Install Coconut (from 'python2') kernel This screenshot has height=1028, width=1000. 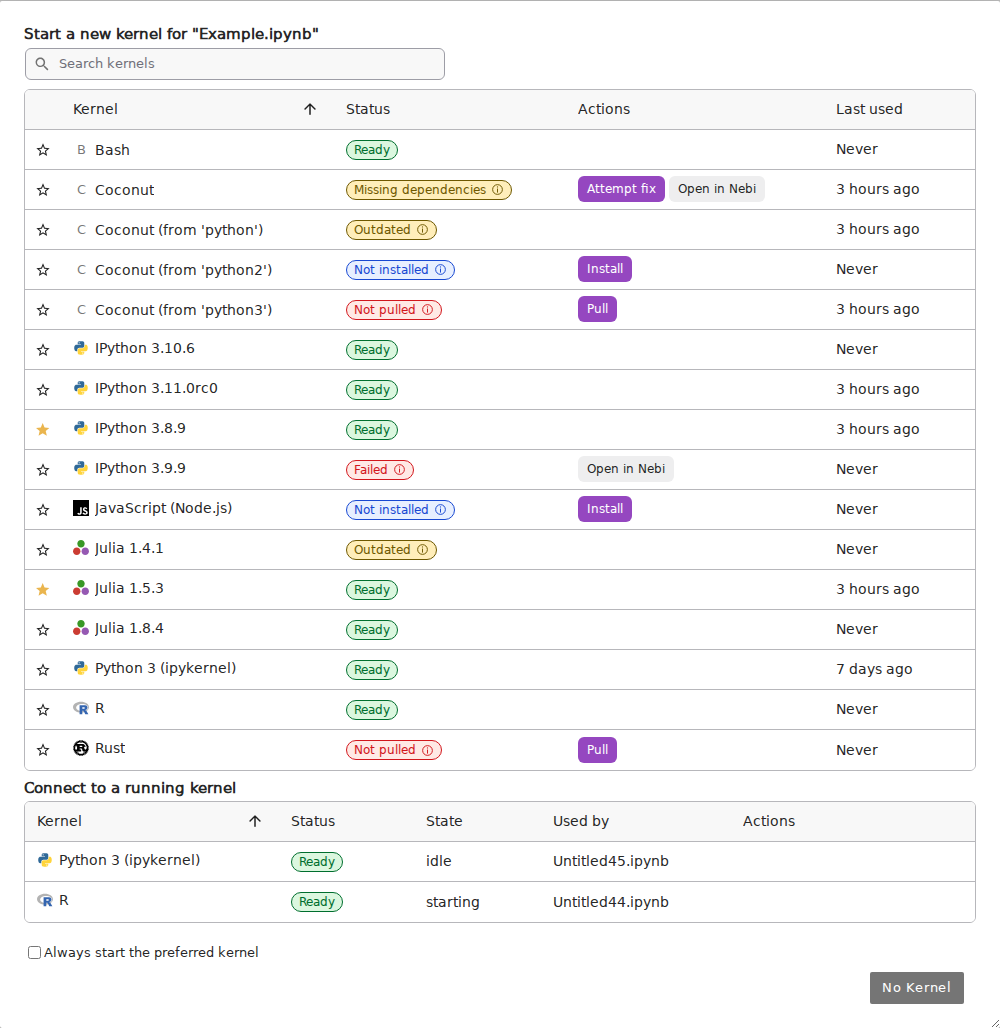pyautogui.click(x=605, y=269)
